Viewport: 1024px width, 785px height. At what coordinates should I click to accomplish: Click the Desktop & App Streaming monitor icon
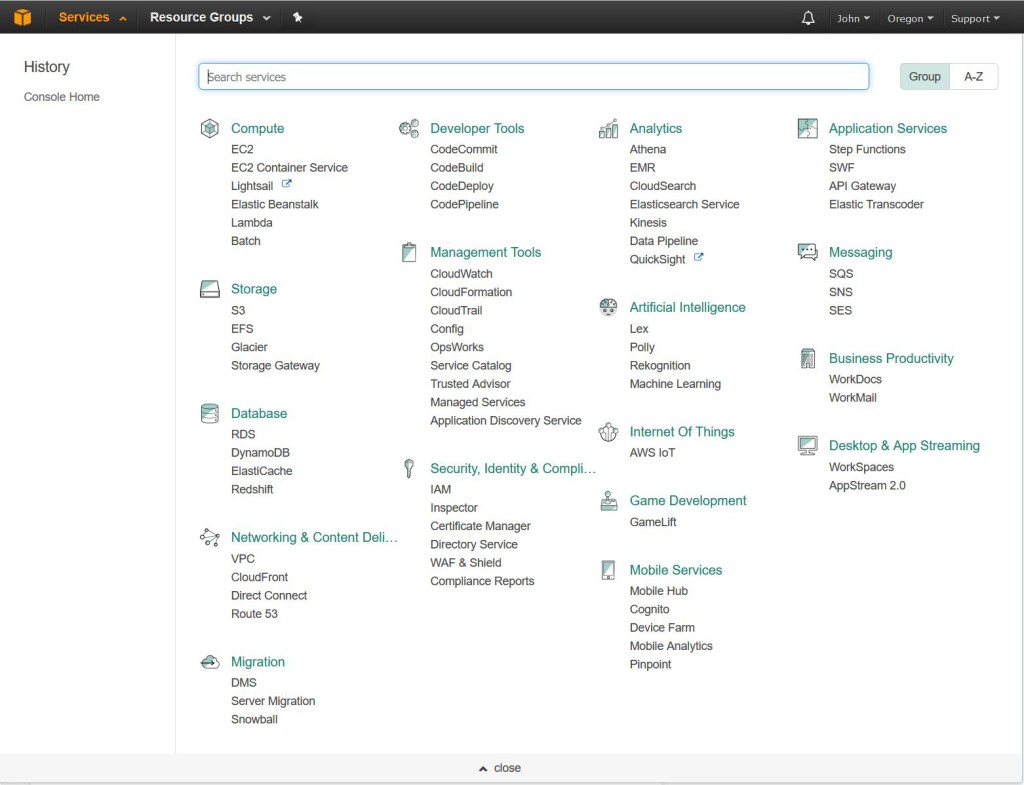[808, 445]
